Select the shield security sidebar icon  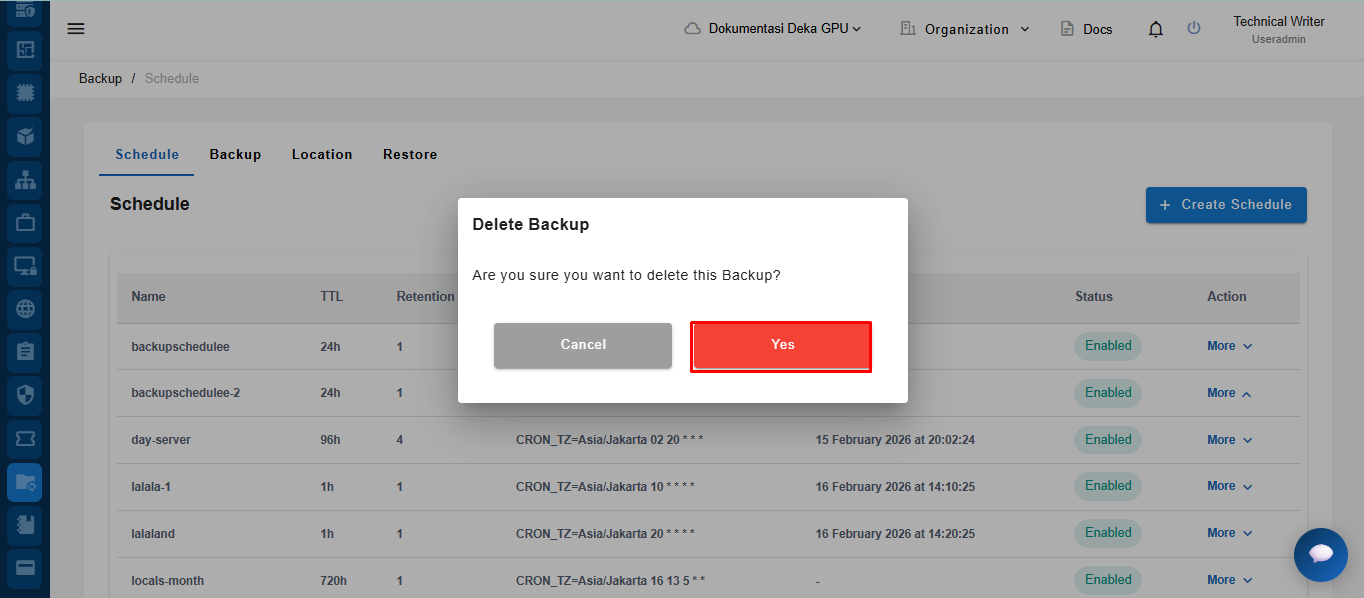25,394
